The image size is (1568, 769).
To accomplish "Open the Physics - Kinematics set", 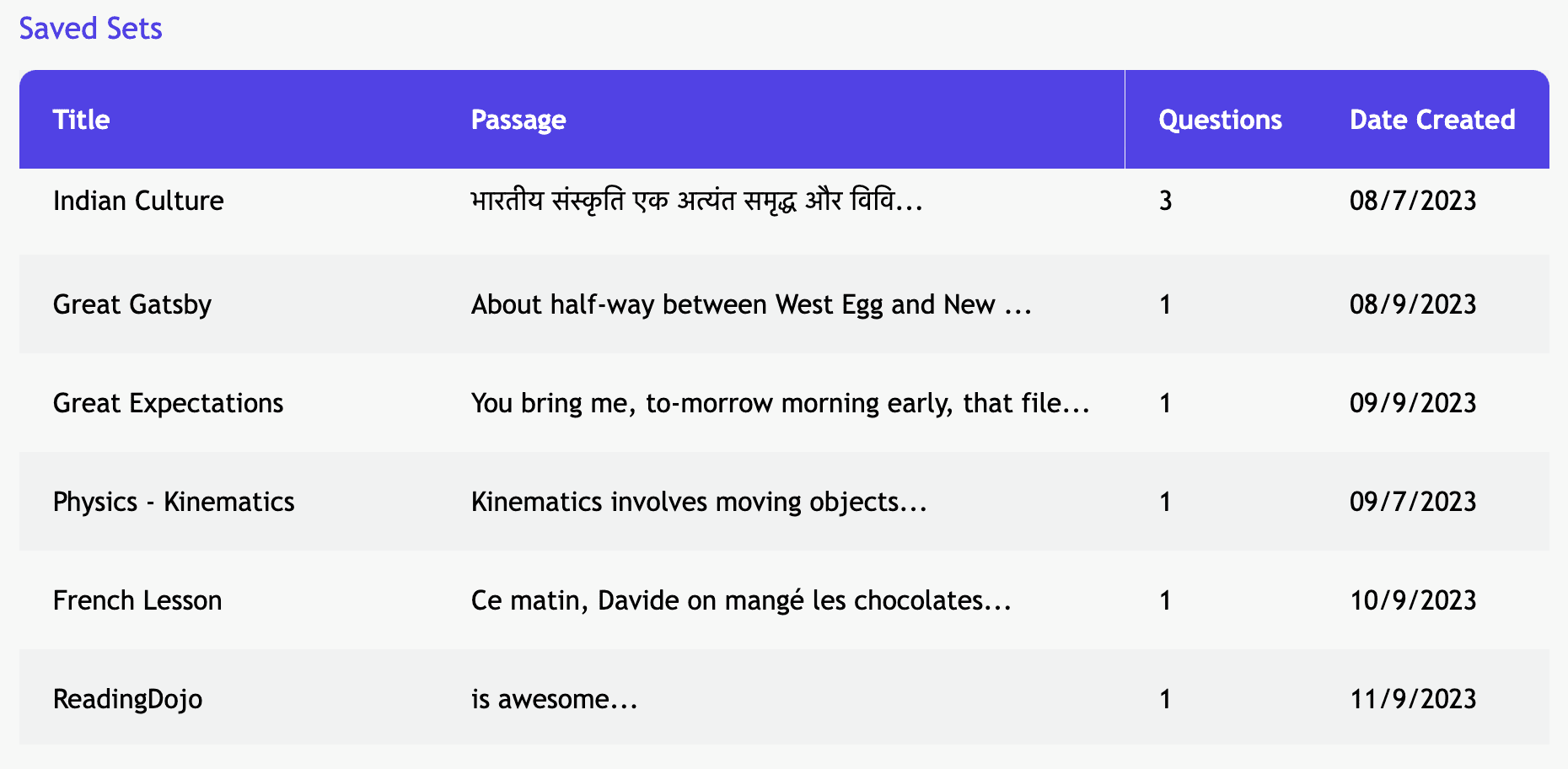I will pos(174,502).
